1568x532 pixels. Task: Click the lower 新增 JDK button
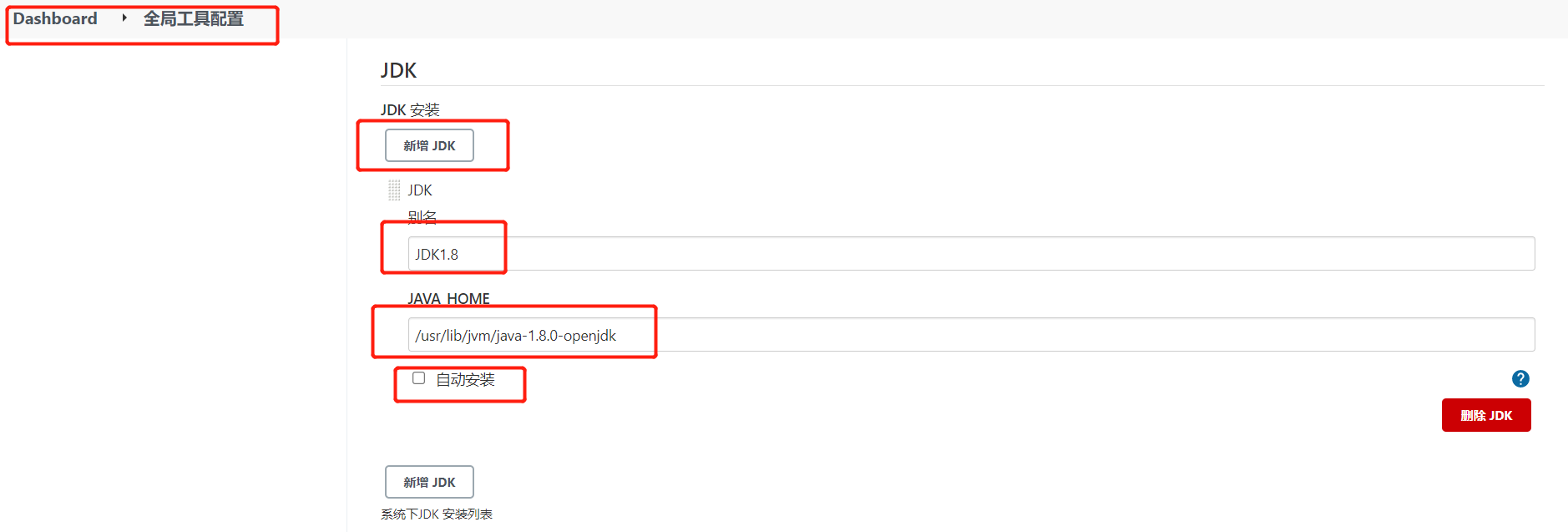[x=429, y=482]
